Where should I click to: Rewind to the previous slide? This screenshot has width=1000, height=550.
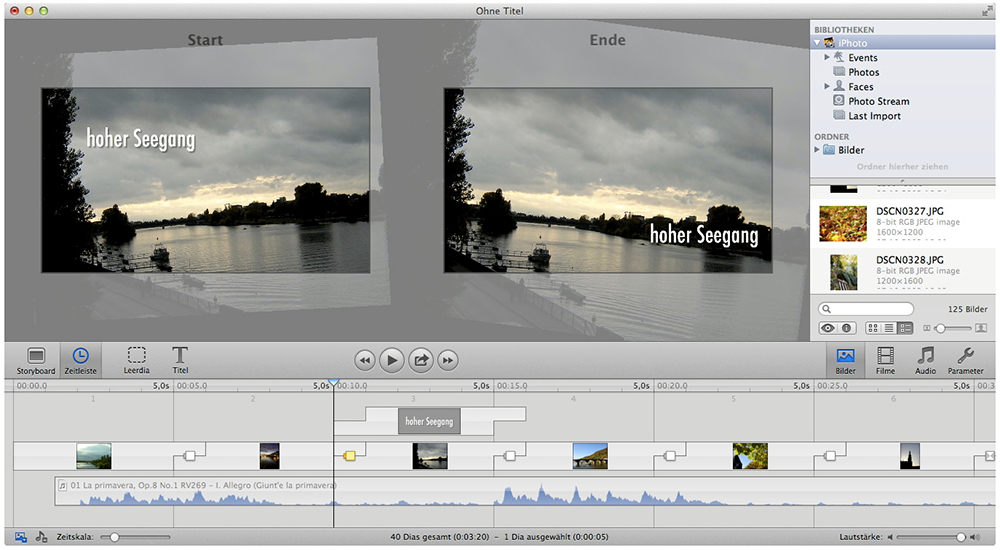pos(365,360)
